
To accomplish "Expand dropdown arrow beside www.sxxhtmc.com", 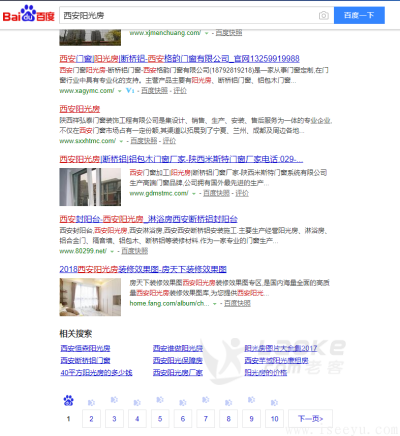I will click(121, 141).
